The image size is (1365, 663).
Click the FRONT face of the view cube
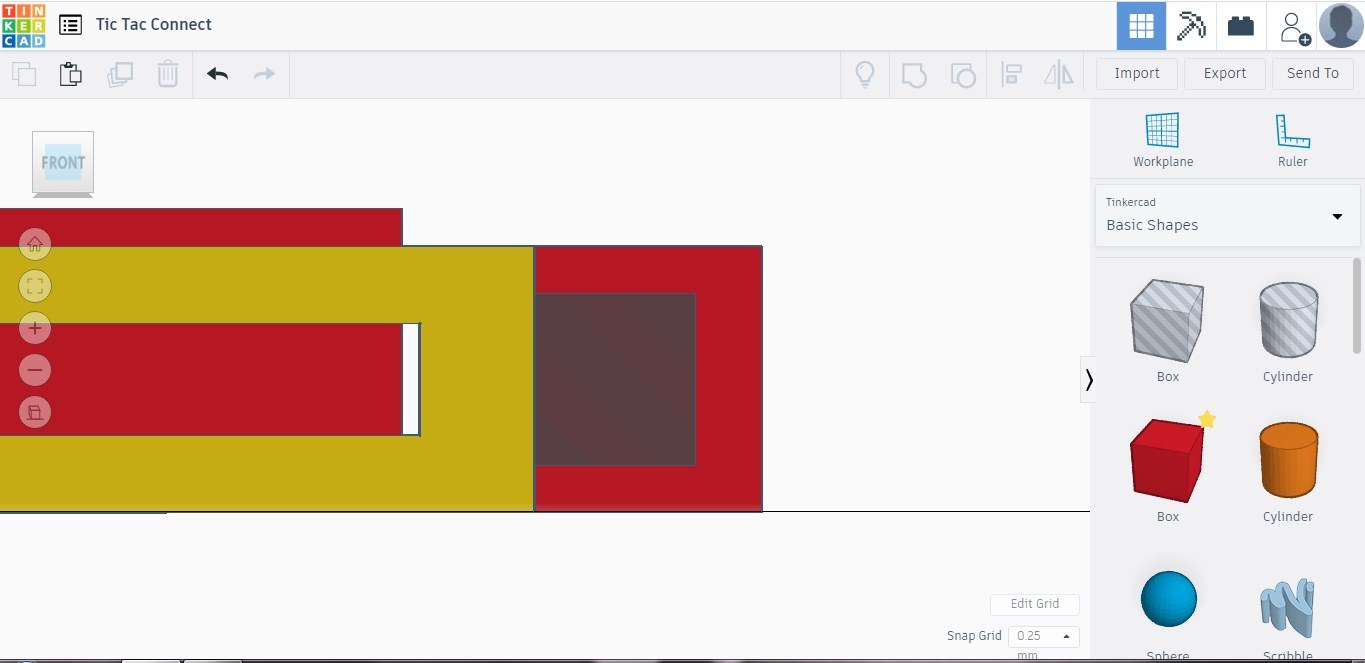(62, 162)
